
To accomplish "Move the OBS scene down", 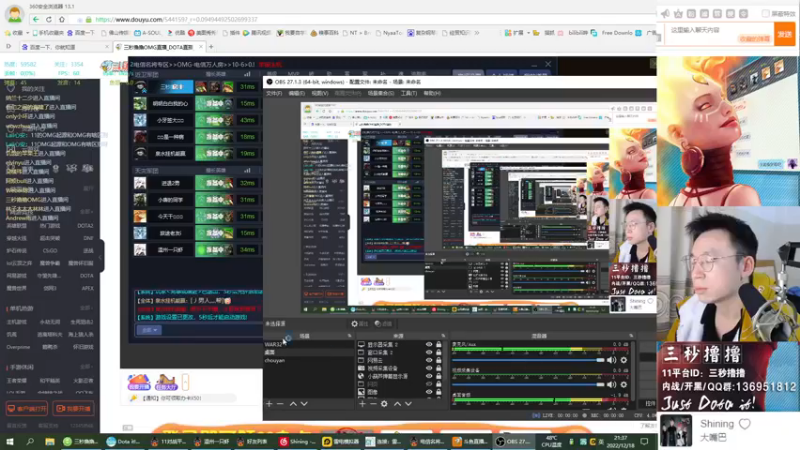I will click(304, 404).
